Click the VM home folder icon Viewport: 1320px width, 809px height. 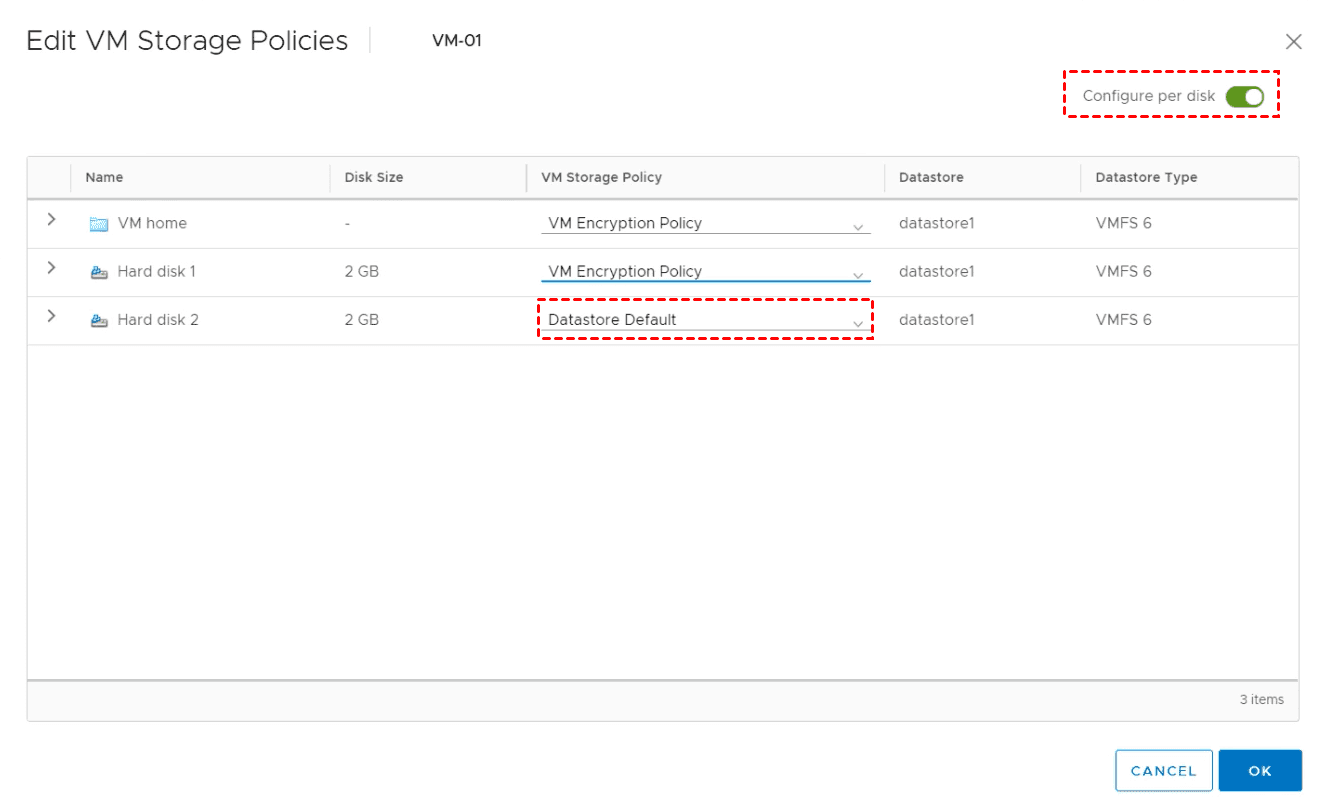click(98, 224)
